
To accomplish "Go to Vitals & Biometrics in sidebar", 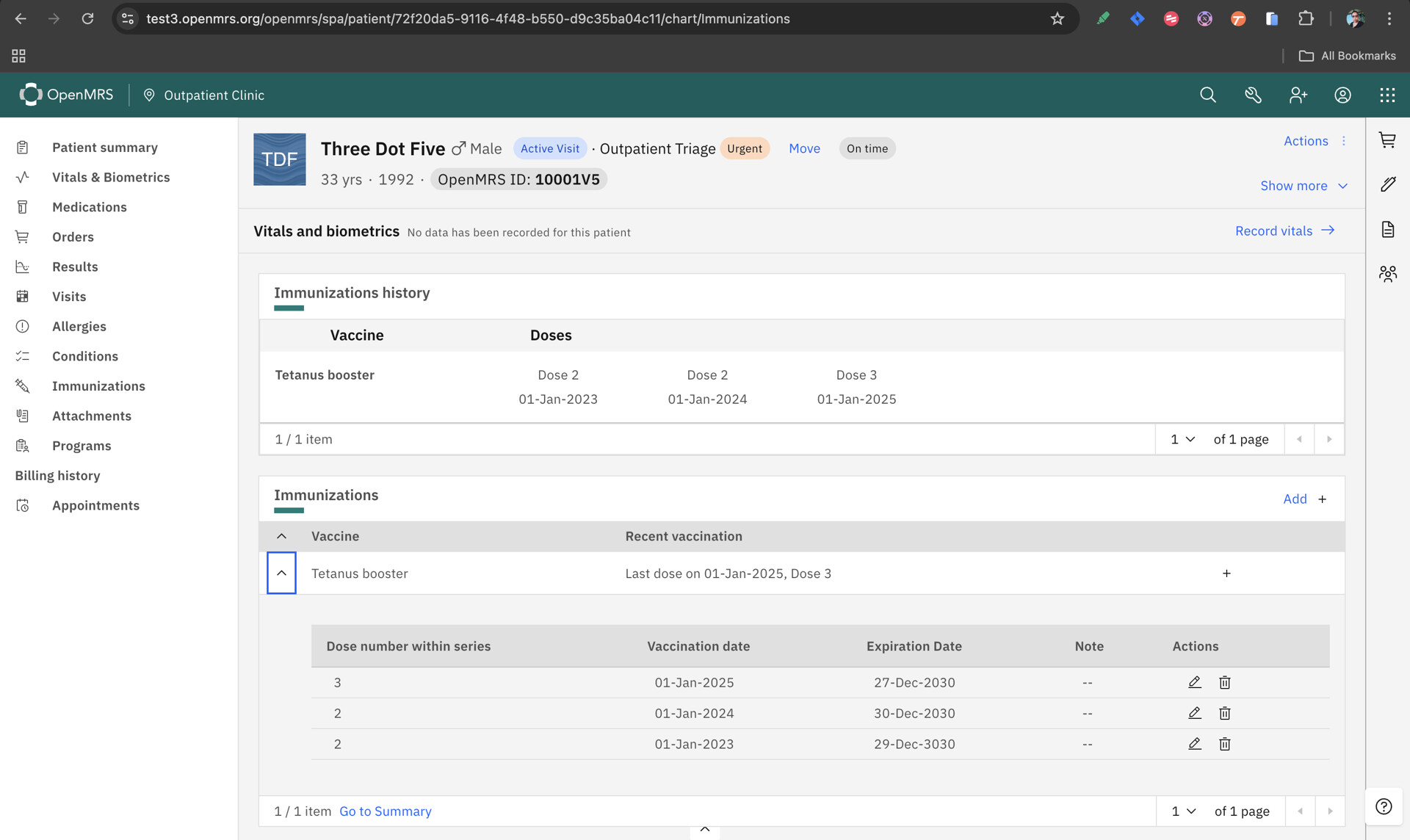I will click(111, 177).
